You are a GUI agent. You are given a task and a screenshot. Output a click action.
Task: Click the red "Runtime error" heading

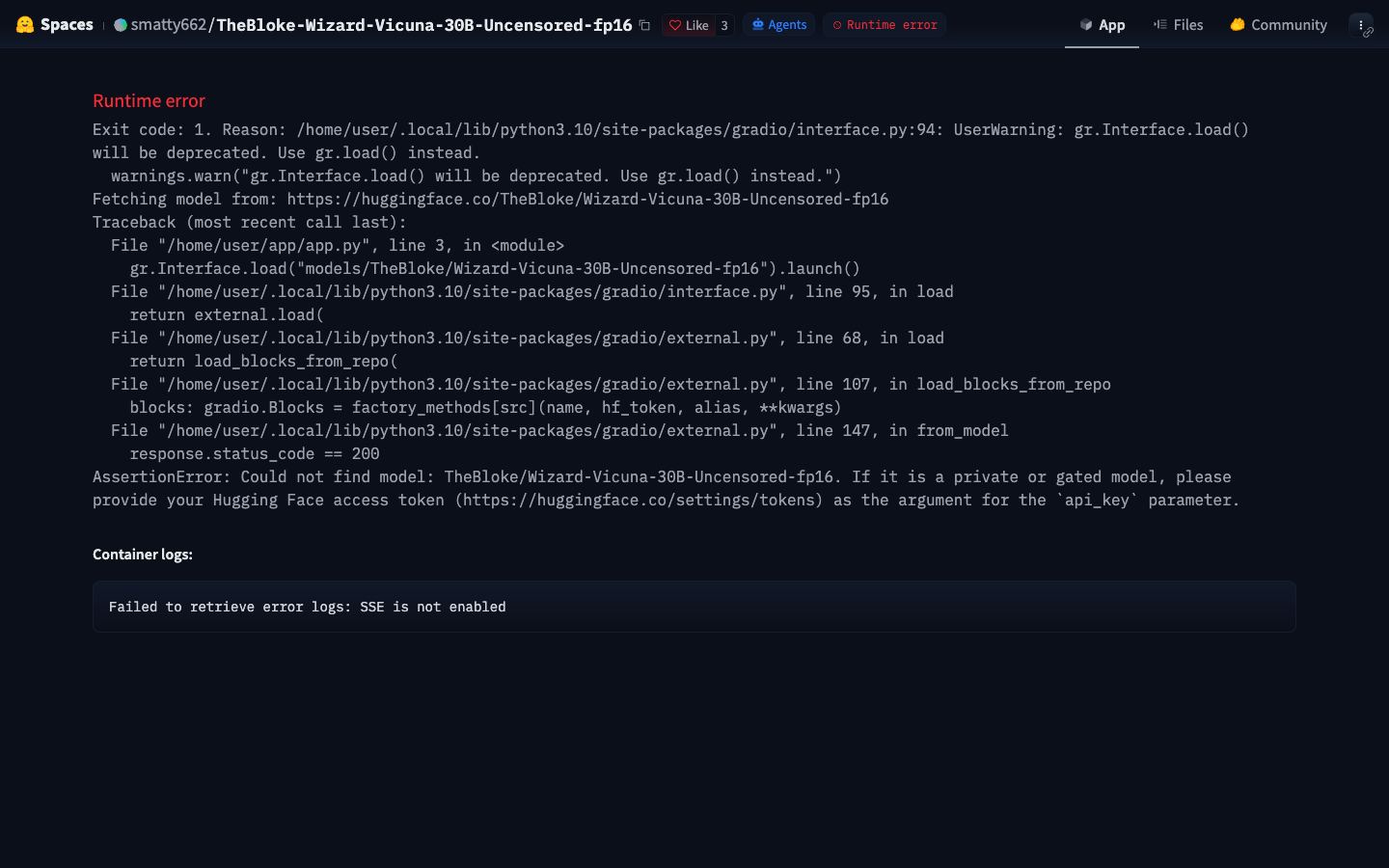(149, 101)
